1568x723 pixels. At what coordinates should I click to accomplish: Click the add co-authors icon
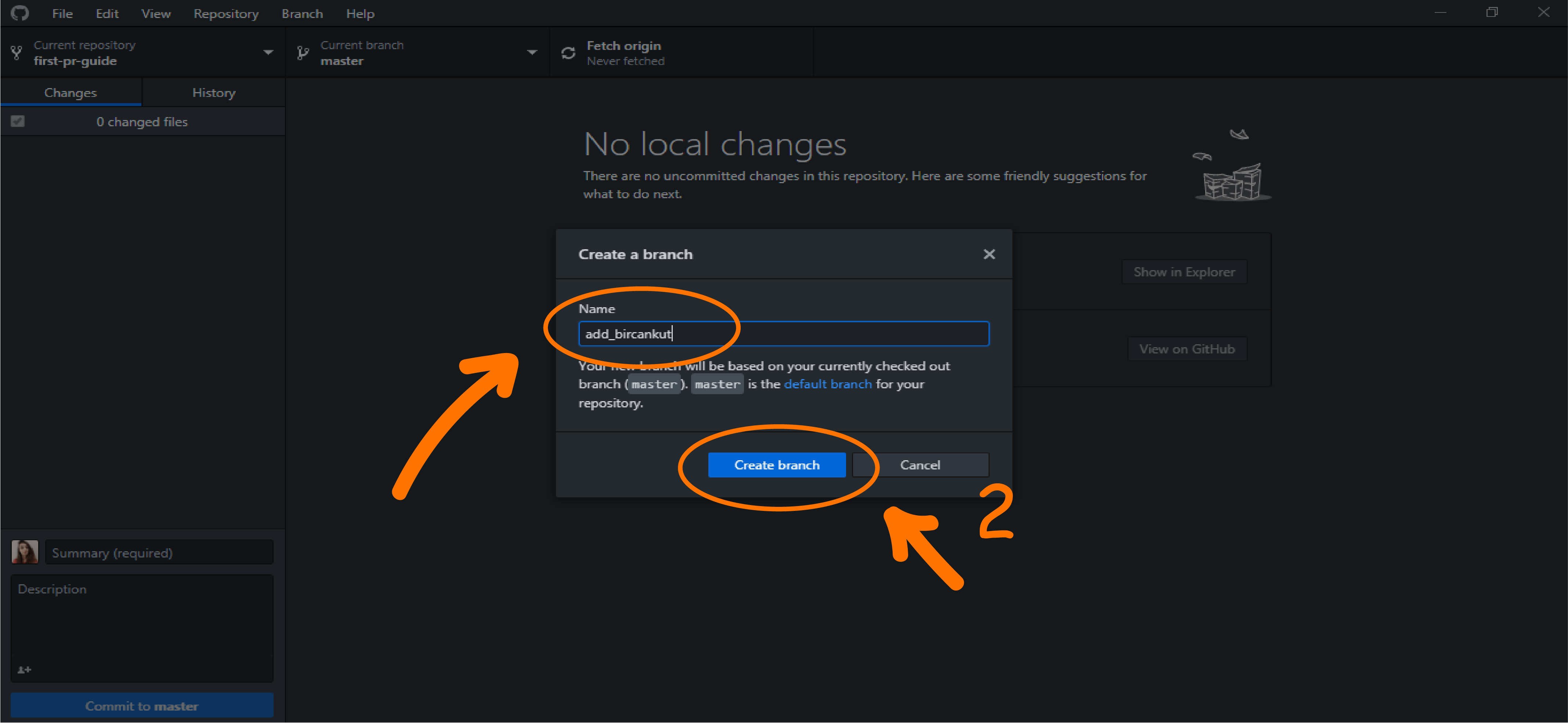click(24, 669)
